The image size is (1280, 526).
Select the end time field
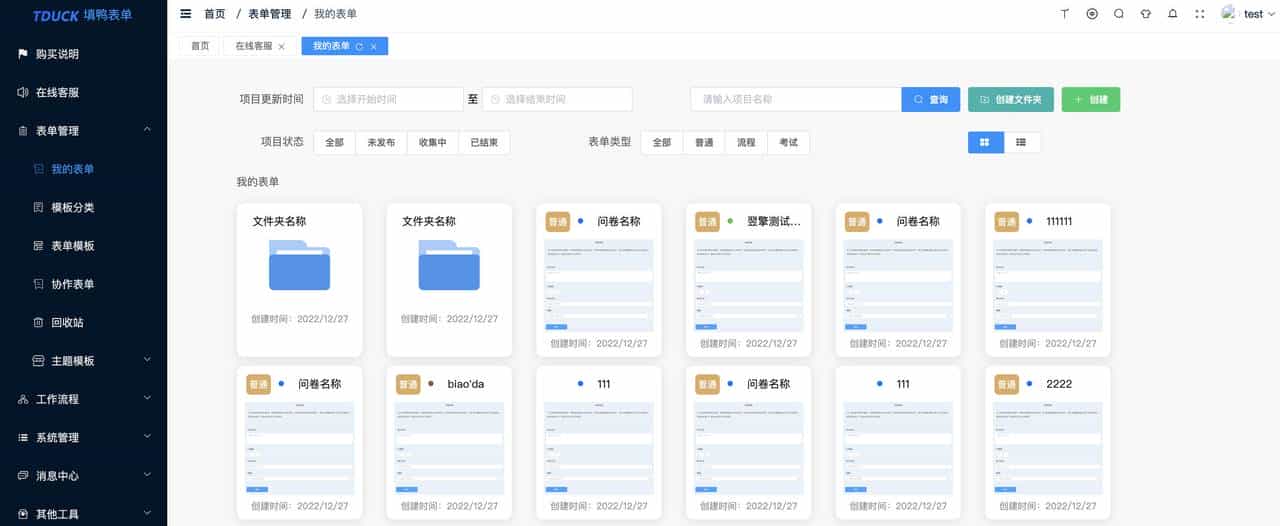pos(557,99)
